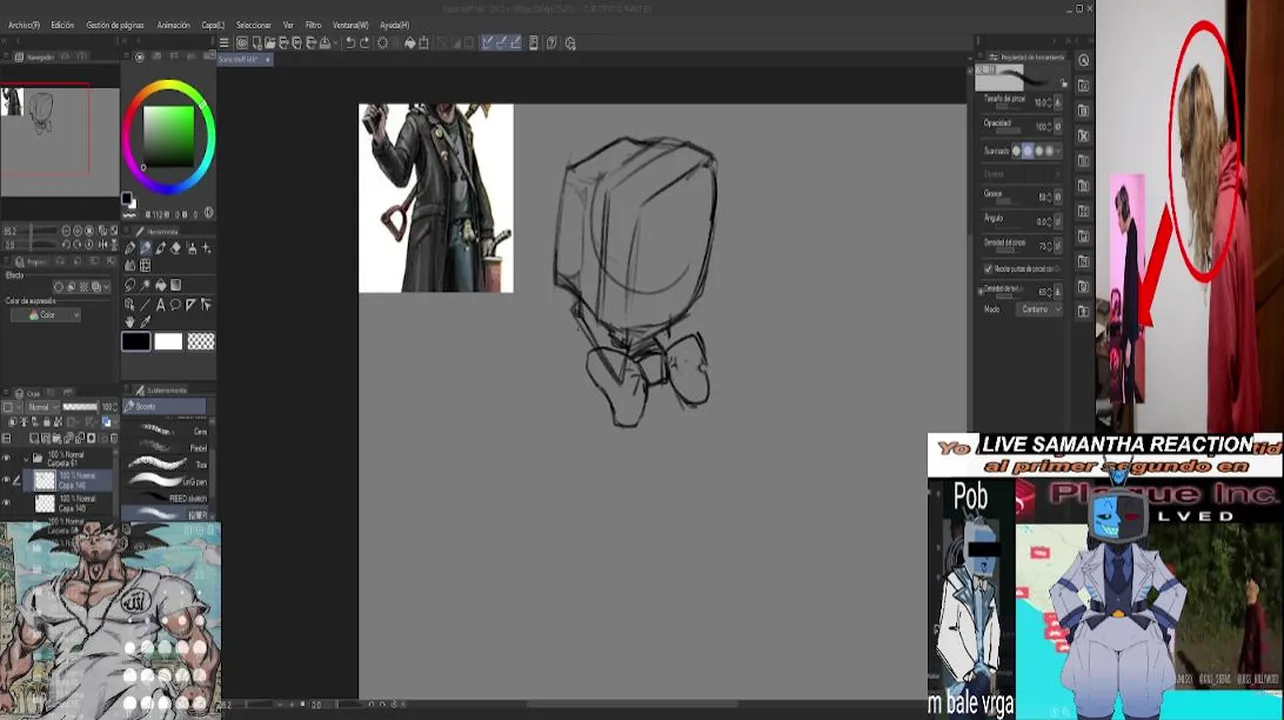This screenshot has width=1284, height=720.
Task: Open the Gestión de páginas menu
Action: click(115, 25)
